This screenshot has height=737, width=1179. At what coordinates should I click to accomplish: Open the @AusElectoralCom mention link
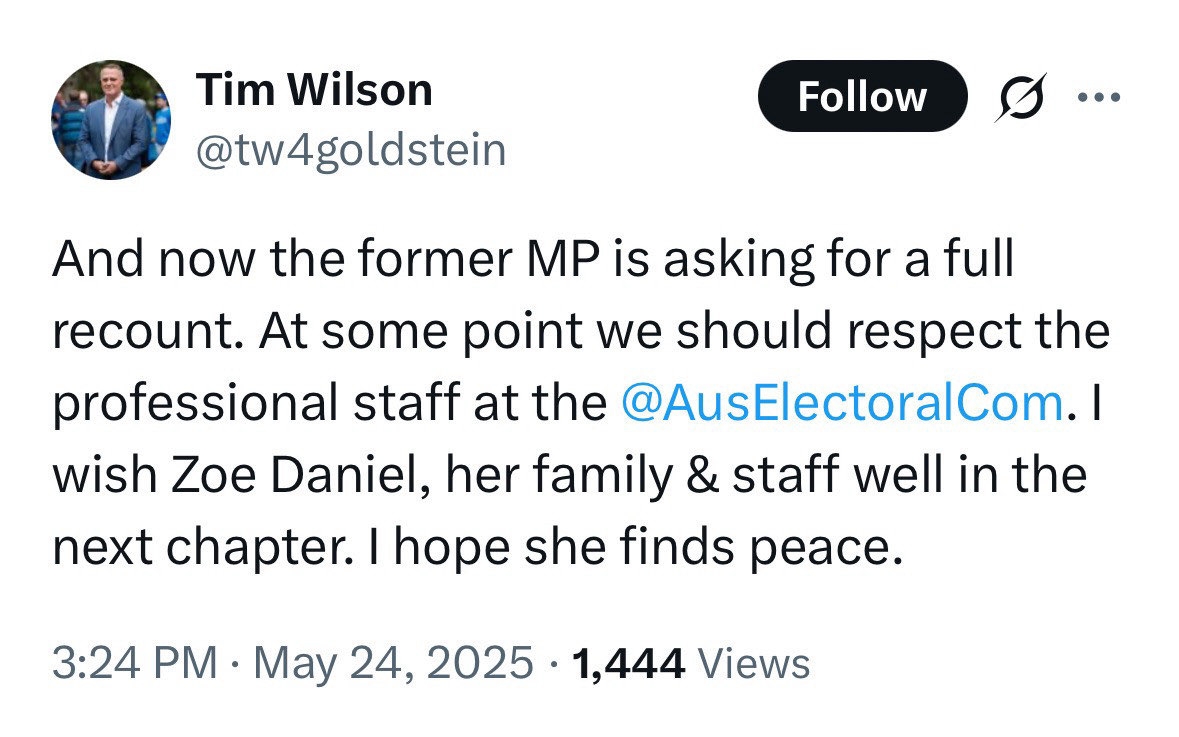841,402
